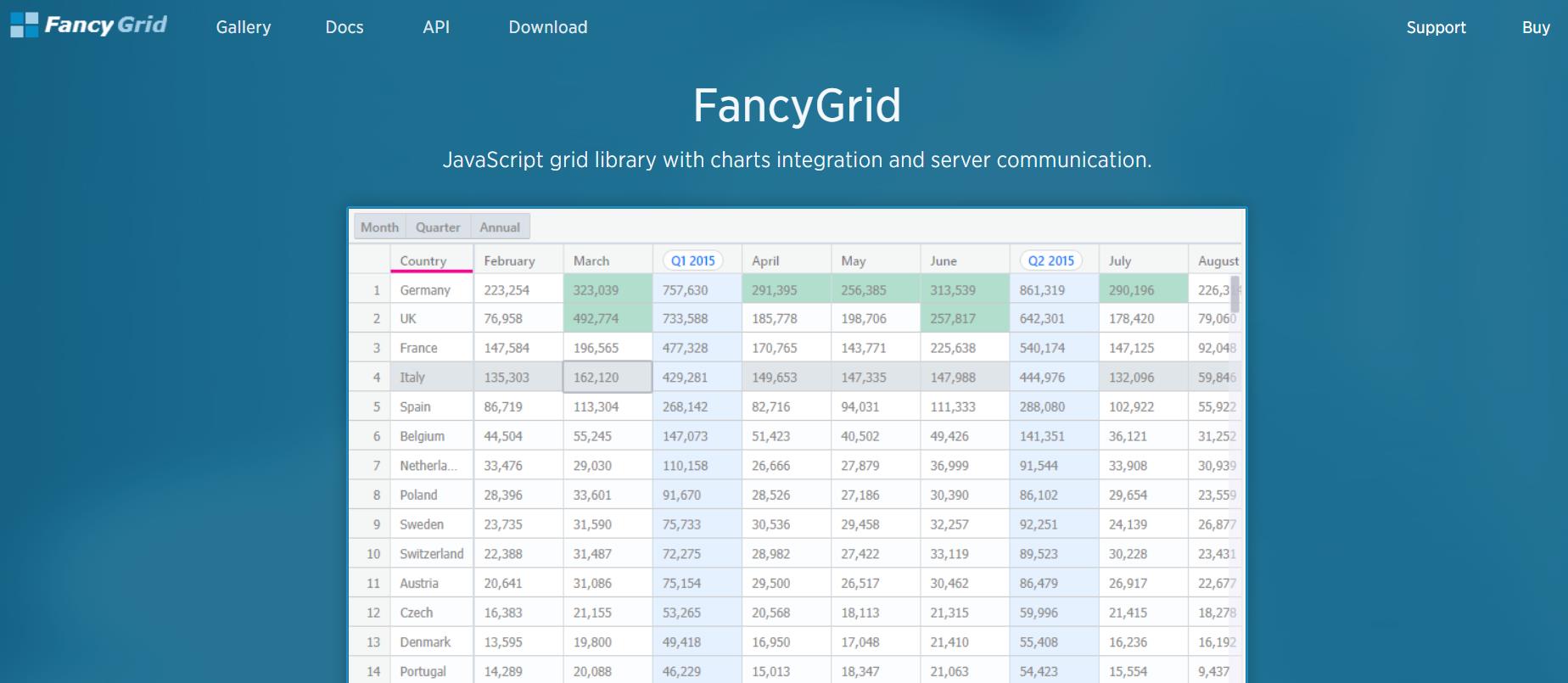Screen dimensions: 1568x683
Task: Click Belgium's April value 51,423
Action: (787, 436)
